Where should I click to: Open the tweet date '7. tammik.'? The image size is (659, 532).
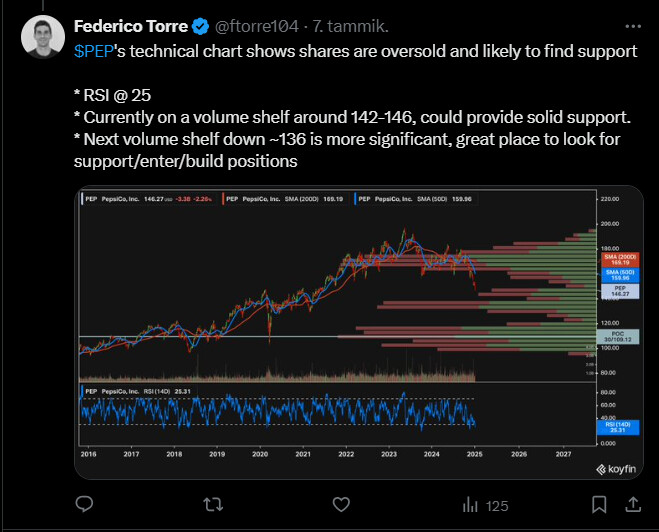point(351,26)
